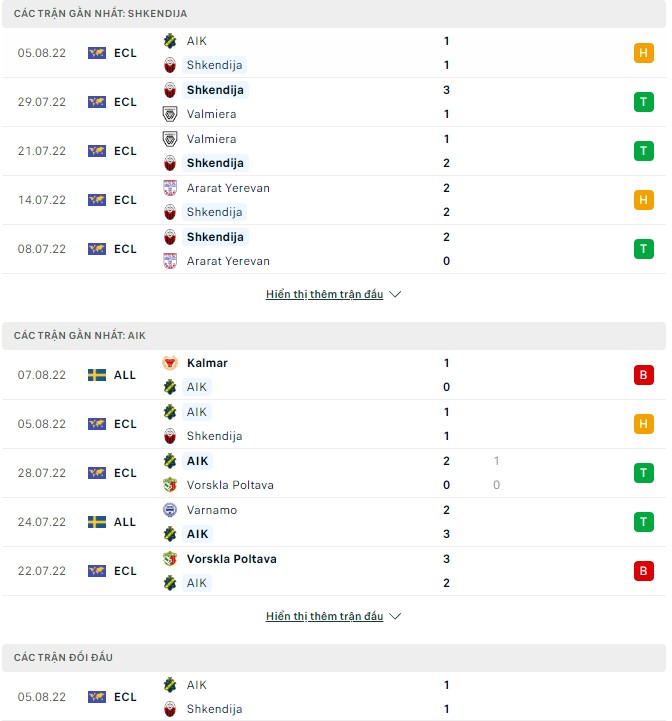Click the Valmiera crest in the 21.07.22 match

(170, 139)
